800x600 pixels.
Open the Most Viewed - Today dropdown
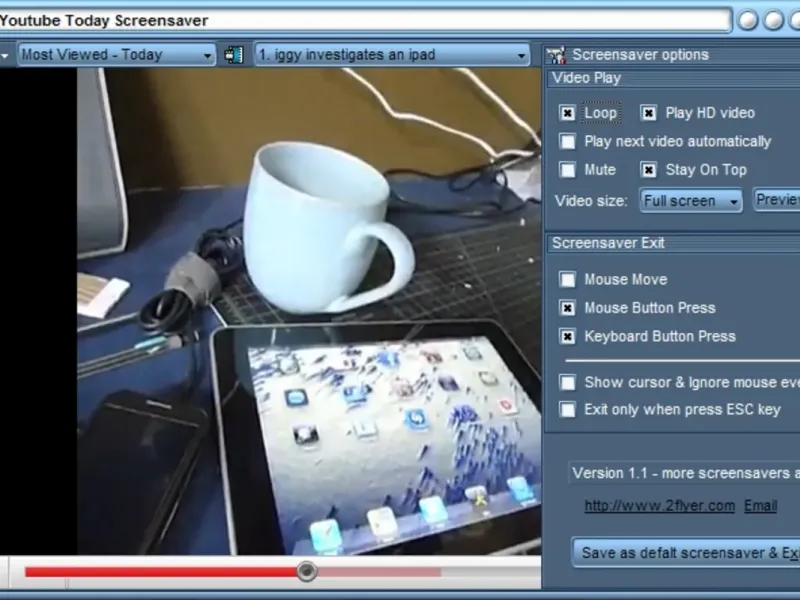pos(116,55)
